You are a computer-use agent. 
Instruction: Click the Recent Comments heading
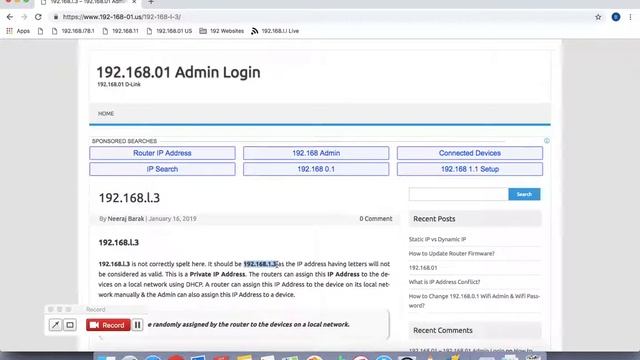(443, 330)
